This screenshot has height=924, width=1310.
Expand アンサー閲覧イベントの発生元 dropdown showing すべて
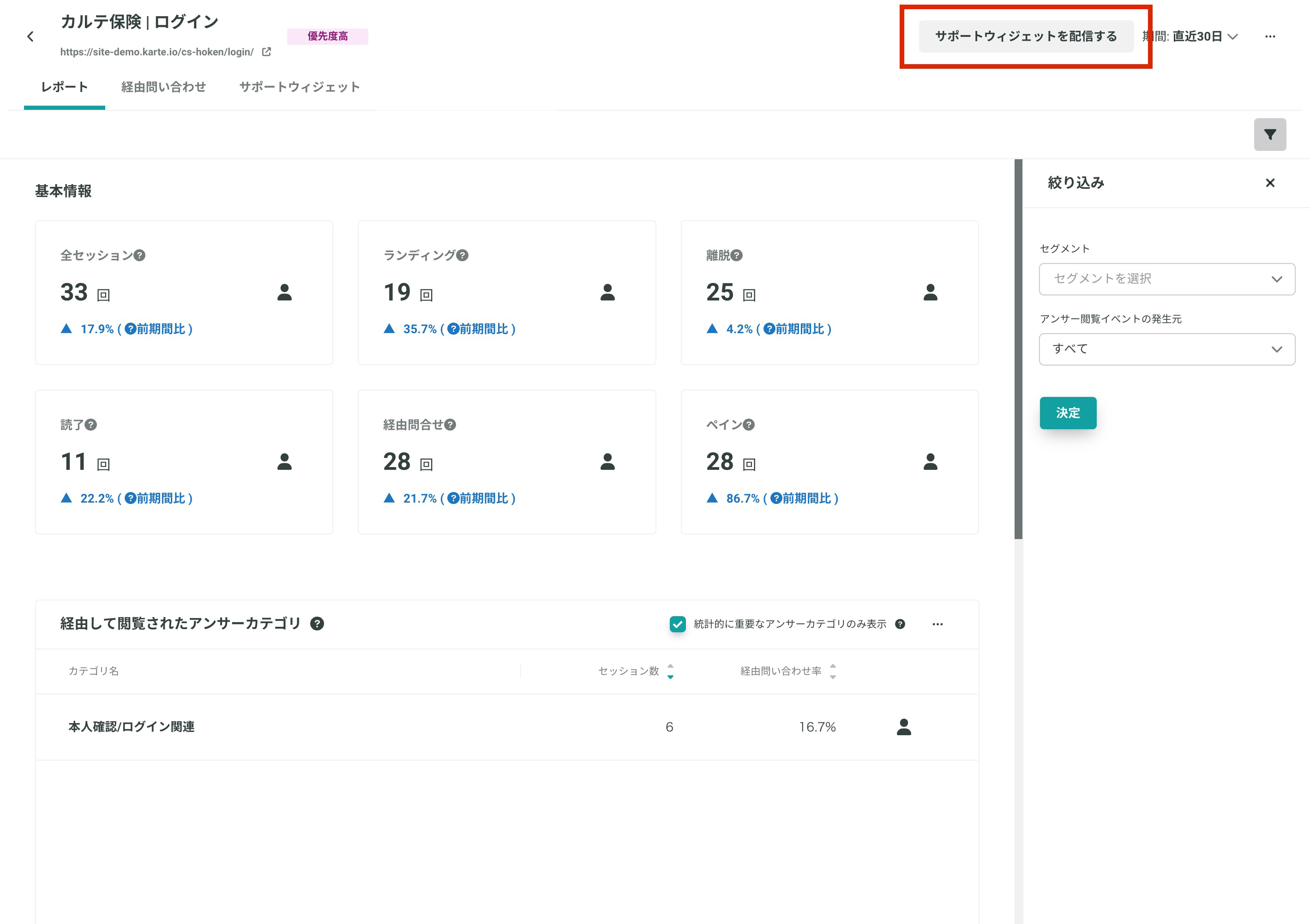pos(1166,349)
